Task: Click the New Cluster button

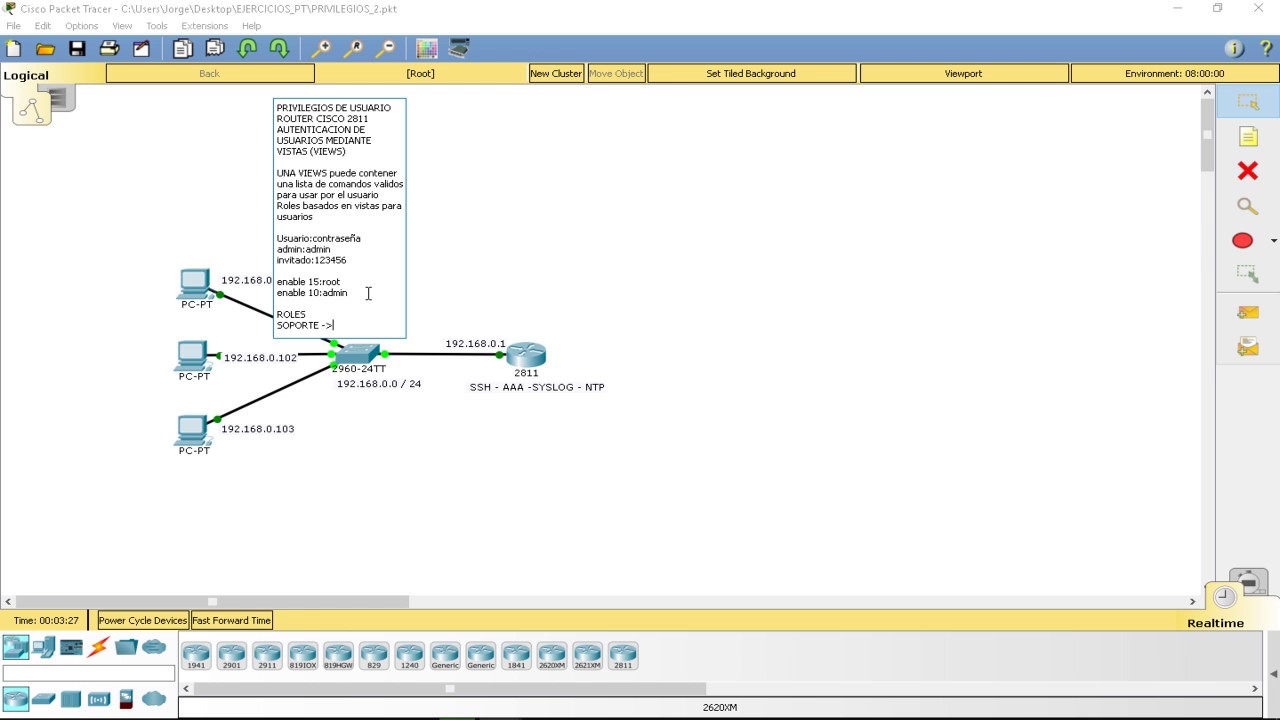Action: (556, 73)
